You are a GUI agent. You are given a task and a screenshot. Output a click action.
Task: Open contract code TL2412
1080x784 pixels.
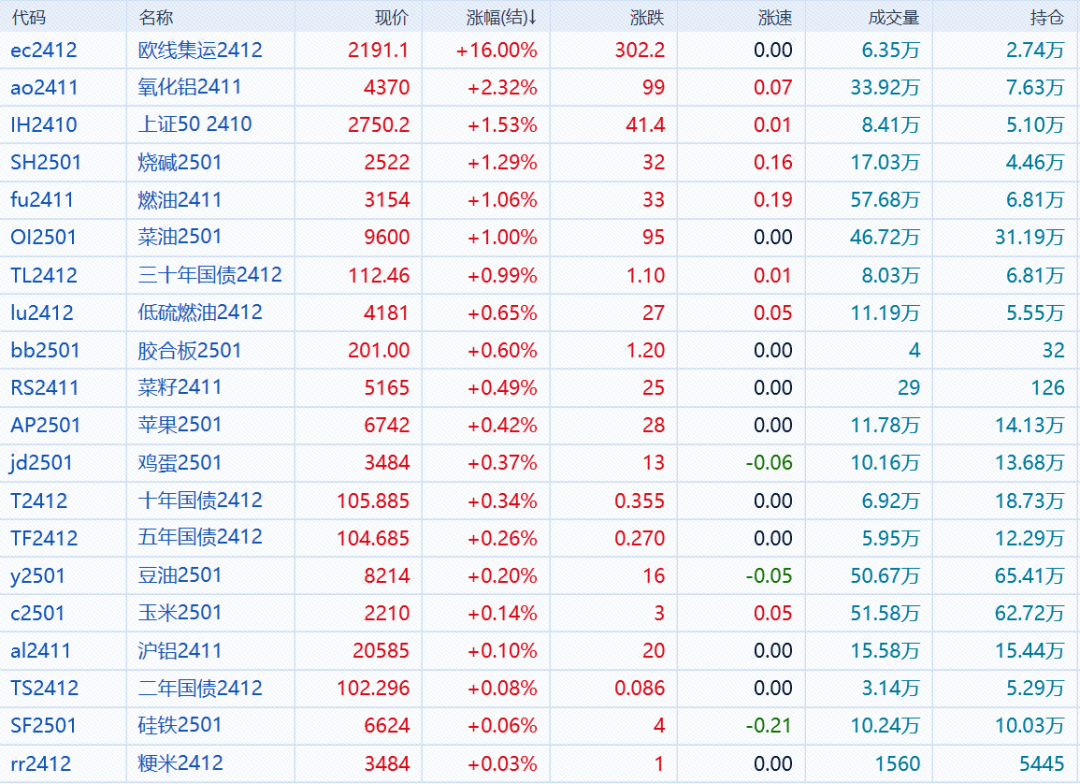(x=44, y=276)
